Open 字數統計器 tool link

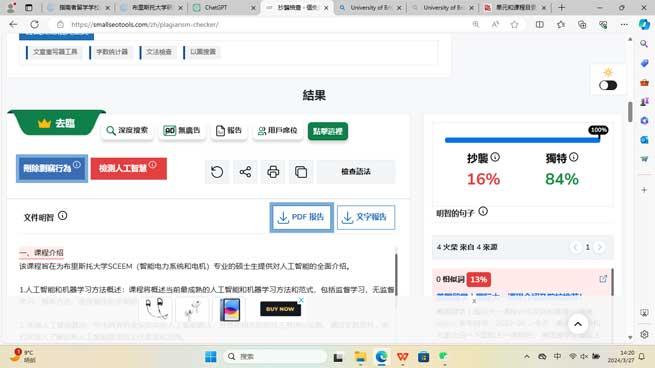coord(112,52)
